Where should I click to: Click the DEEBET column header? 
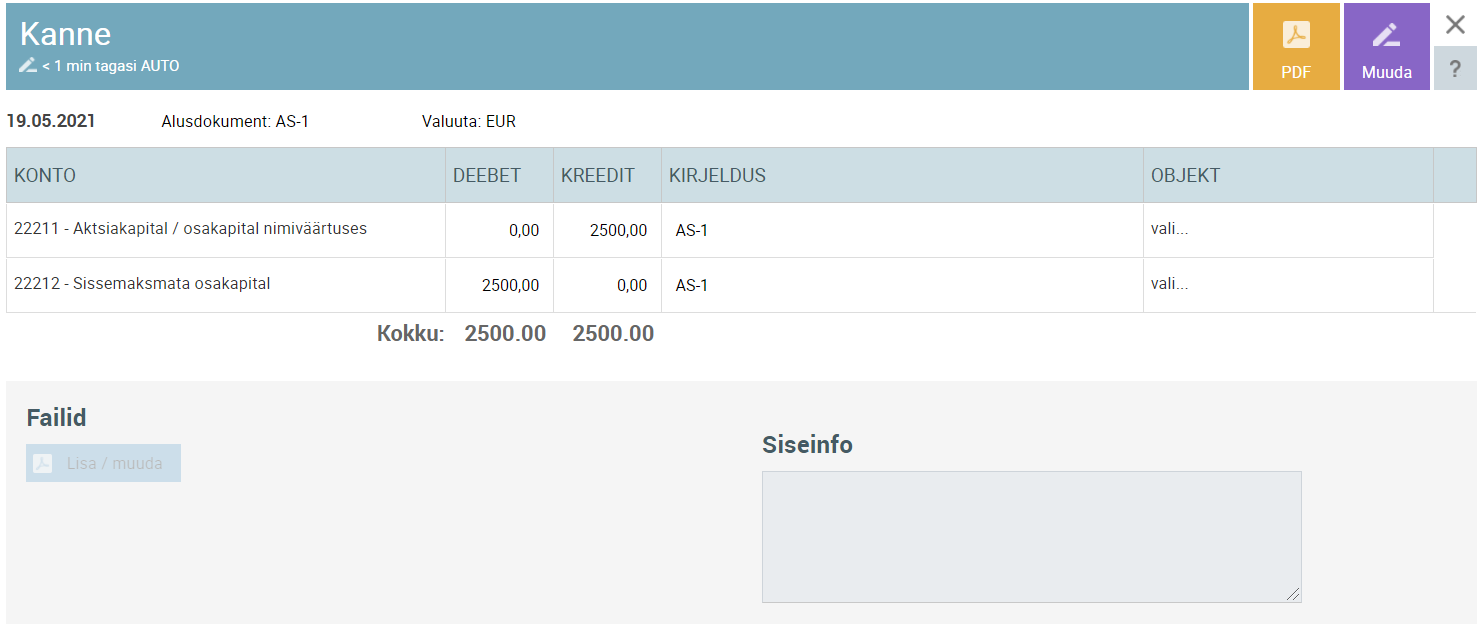click(x=487, y=176)
